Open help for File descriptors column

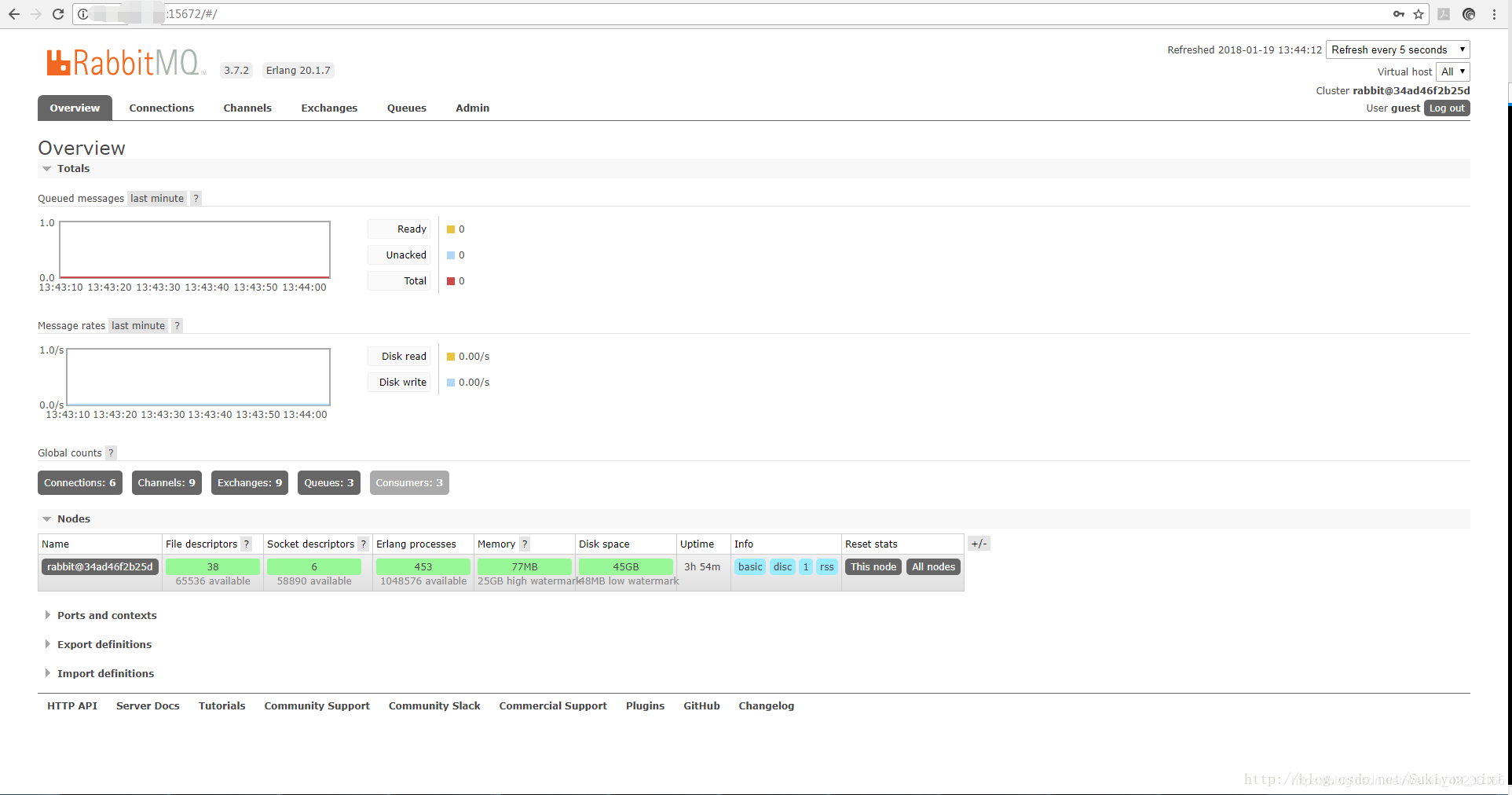tap(247, 544)
